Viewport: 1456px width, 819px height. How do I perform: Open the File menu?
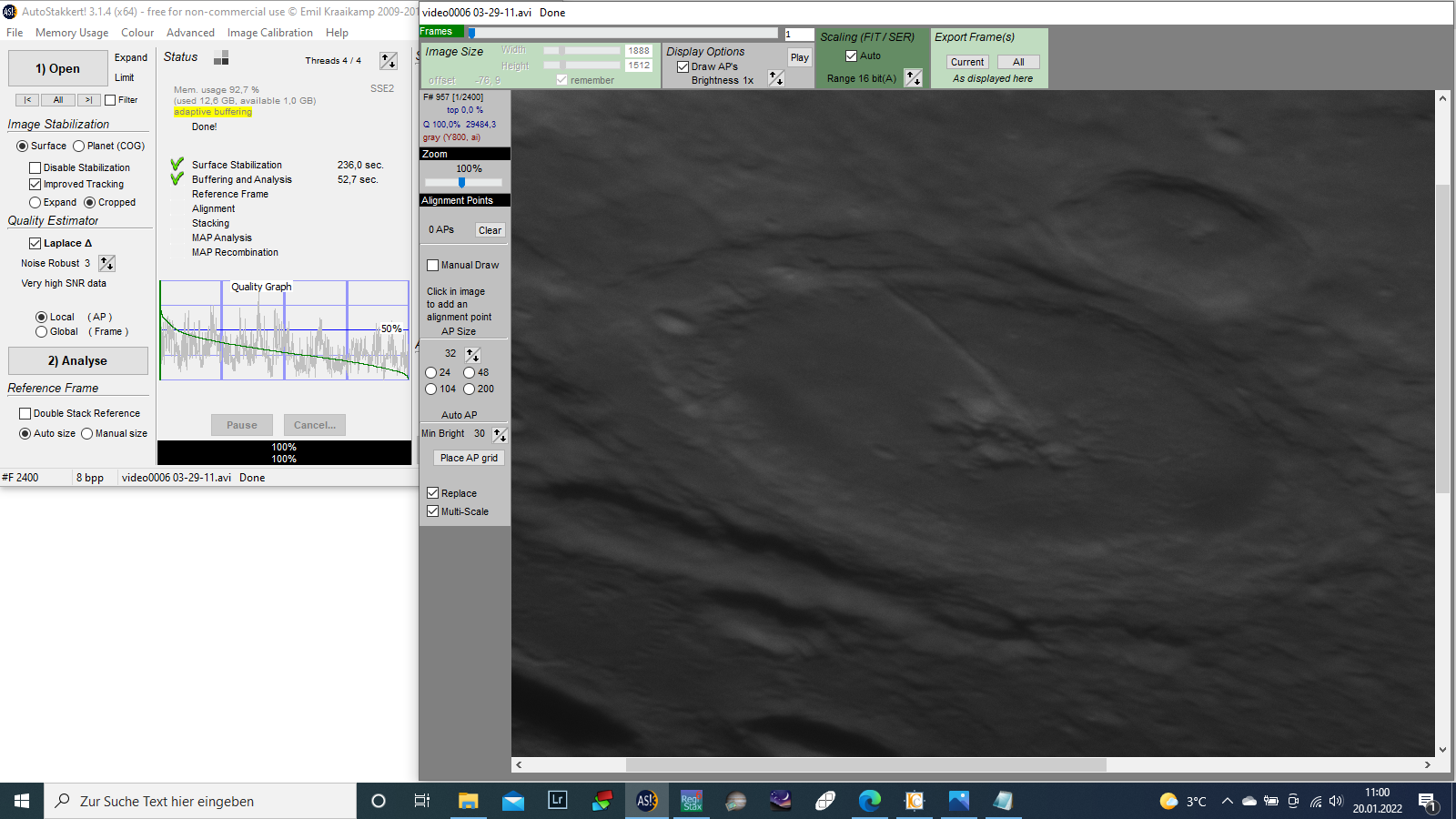(15, 33)
